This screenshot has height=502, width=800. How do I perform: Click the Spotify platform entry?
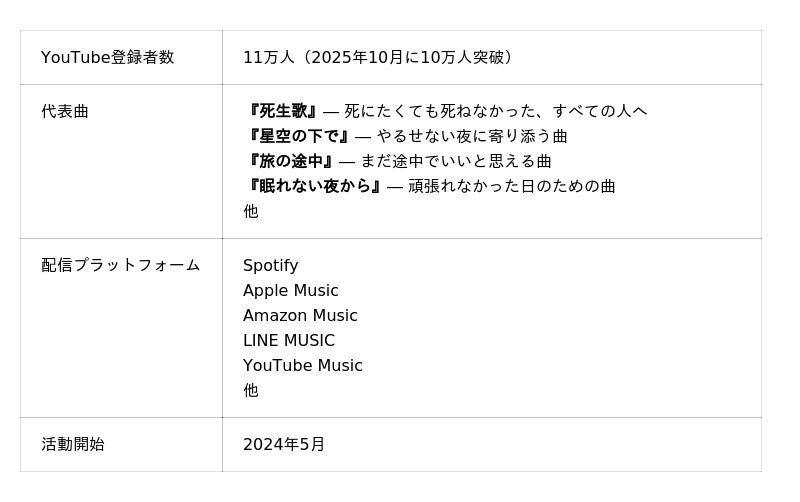tap(270, 265)
